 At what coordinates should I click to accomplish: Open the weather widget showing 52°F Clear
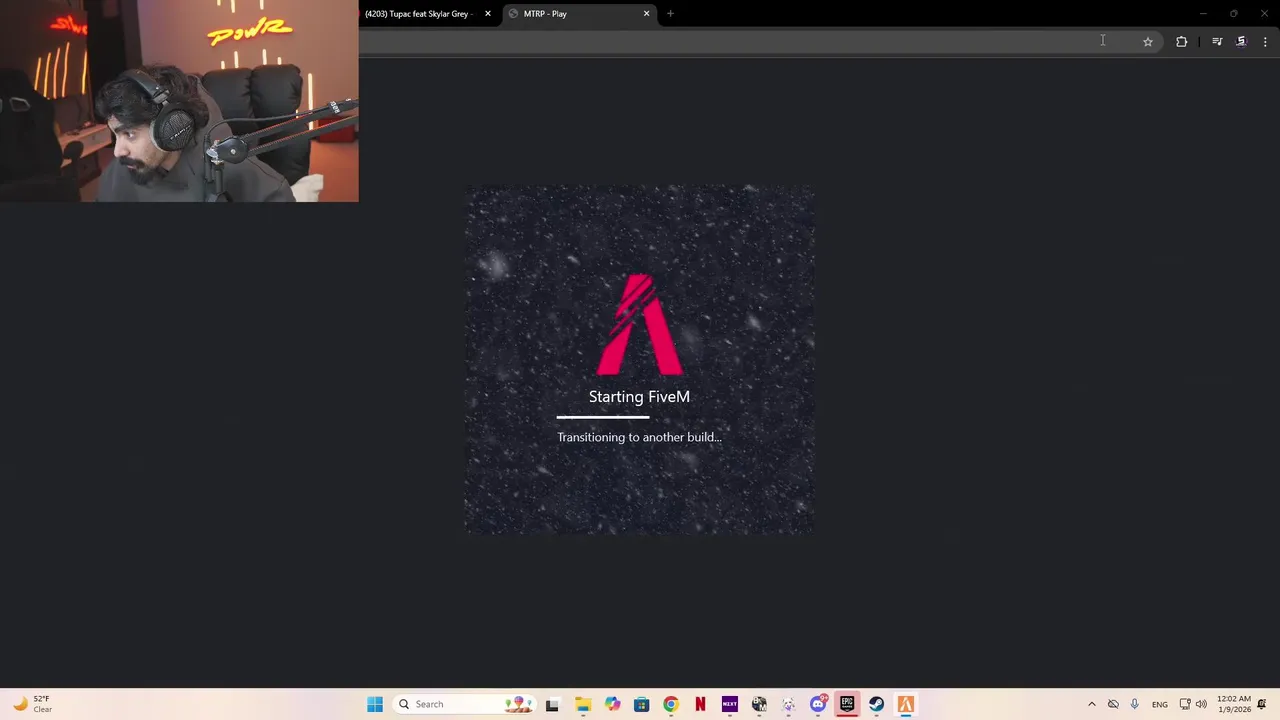coord(32,704)
